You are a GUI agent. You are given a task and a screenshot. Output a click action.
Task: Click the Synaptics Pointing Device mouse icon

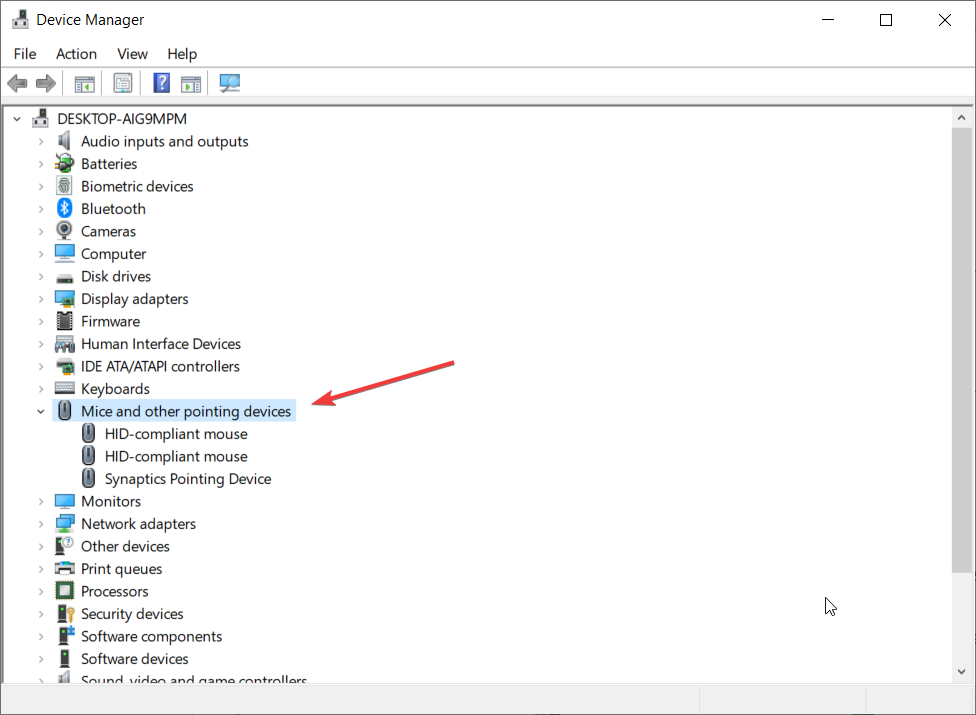pos(88,479)
